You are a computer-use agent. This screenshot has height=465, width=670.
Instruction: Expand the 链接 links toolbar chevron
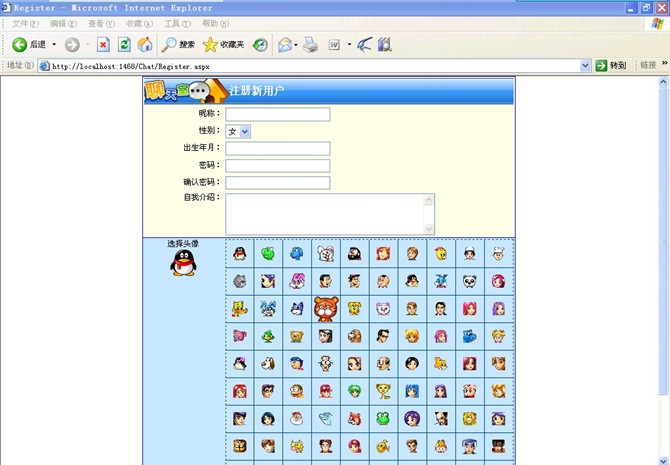[x=664, y=64]
